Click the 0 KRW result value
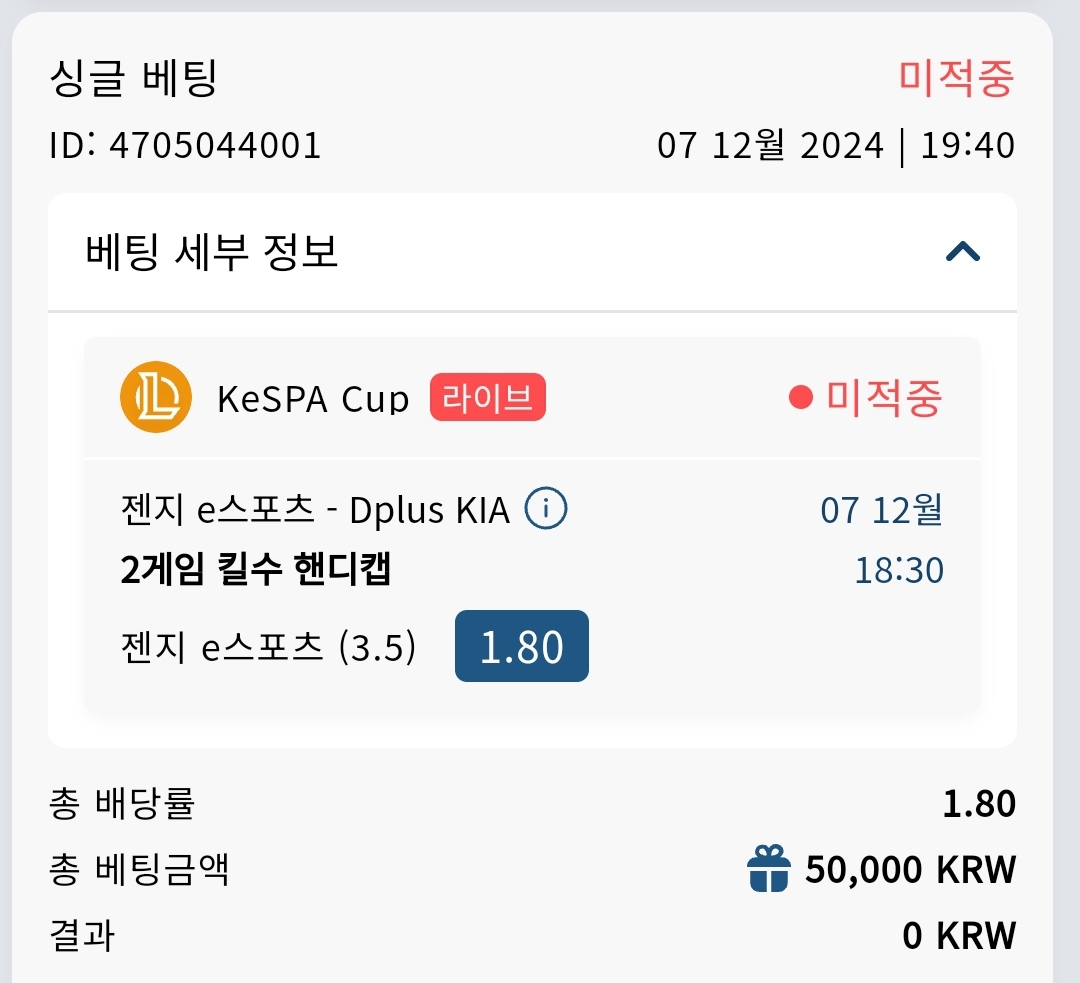The height and width of the screenshot is (983, 1080). pos(959,935)
